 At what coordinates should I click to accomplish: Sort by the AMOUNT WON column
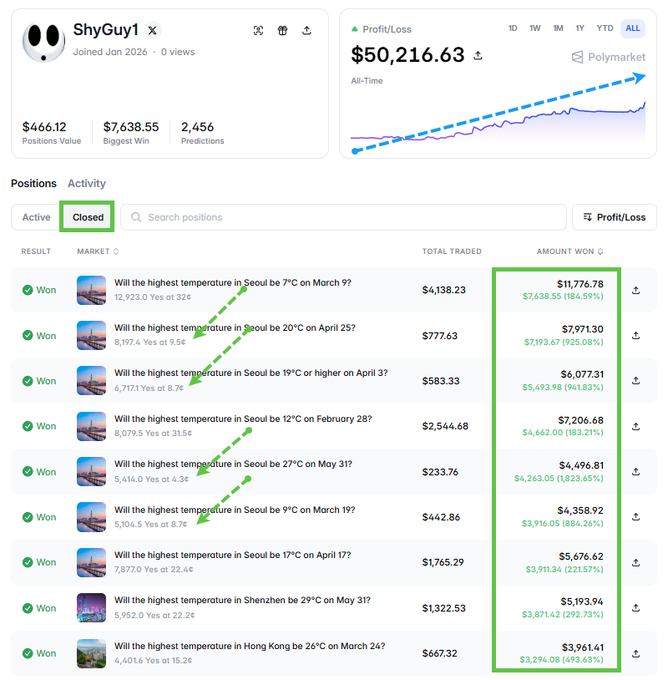tap(570, 252)
